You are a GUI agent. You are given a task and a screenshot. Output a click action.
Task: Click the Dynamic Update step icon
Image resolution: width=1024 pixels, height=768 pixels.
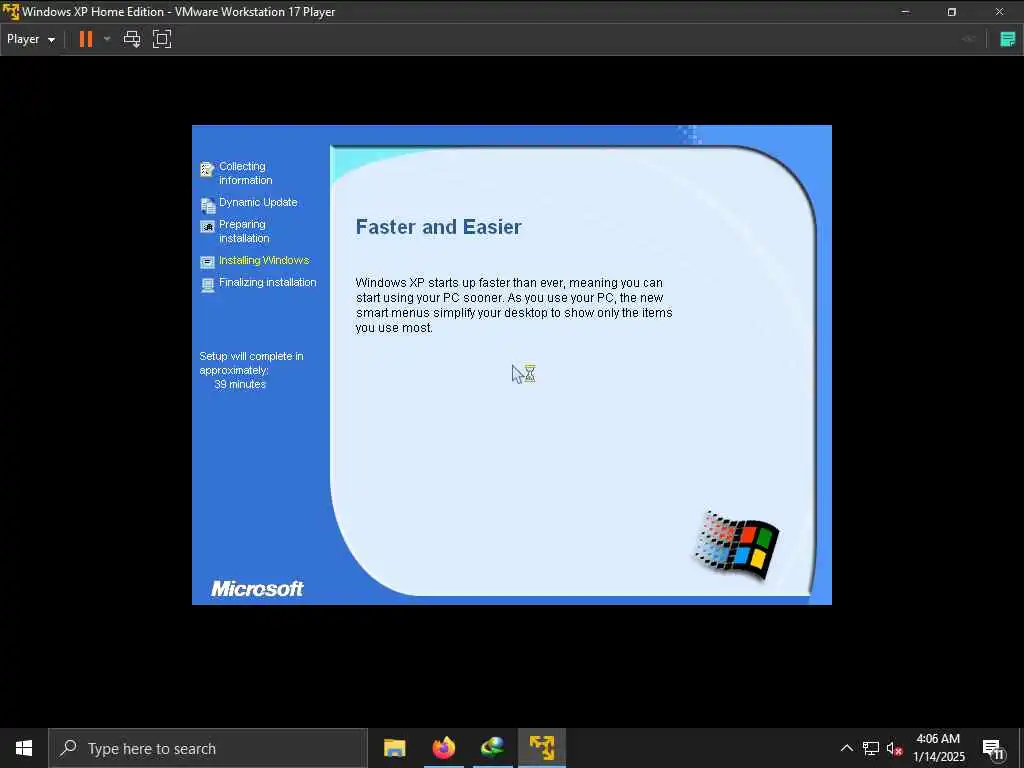pos(208,205)
